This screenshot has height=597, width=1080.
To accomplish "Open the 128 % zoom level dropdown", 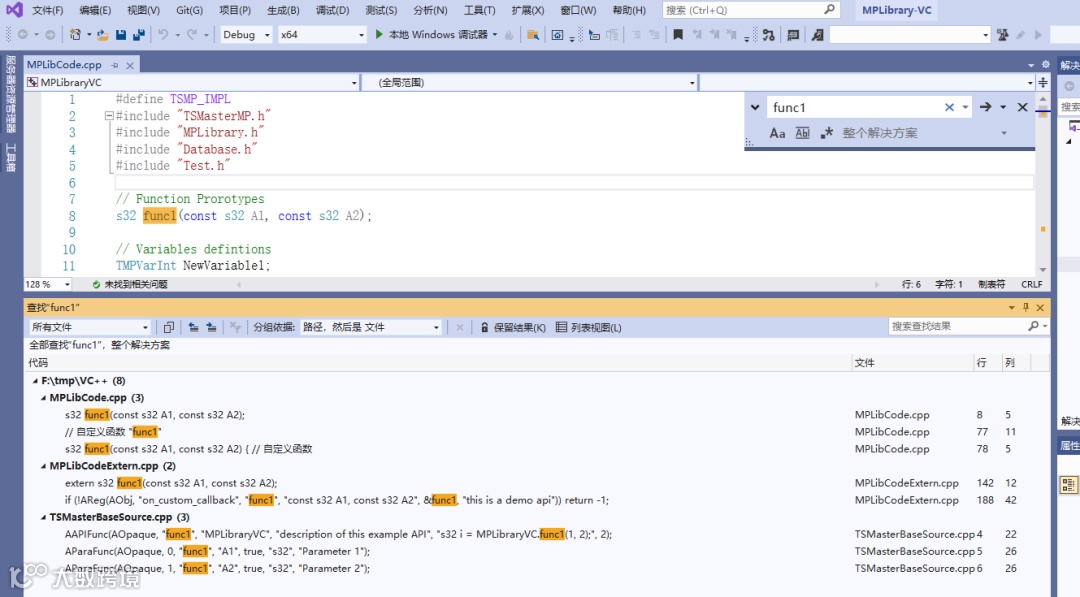I will [48, 284].
